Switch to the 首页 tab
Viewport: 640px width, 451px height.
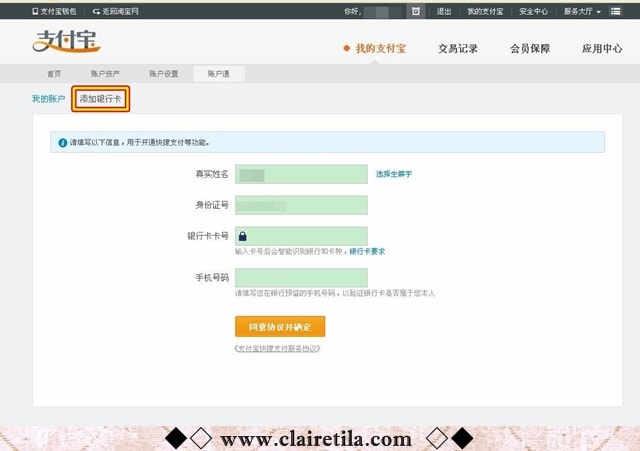tap(53, 74)
